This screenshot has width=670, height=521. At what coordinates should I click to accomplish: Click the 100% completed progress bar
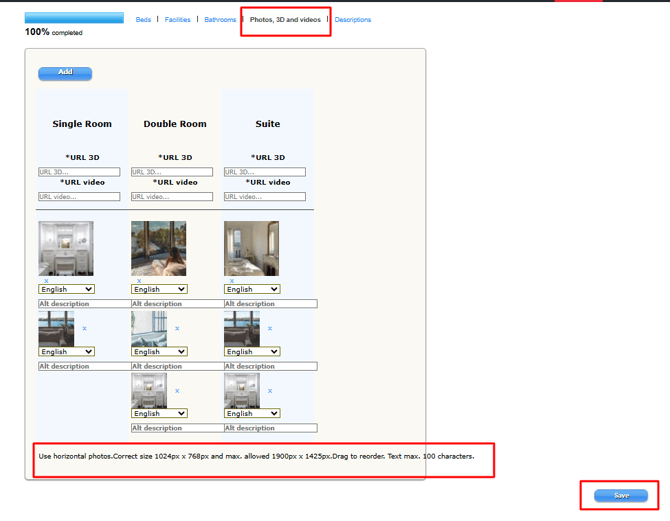coord(74,18)
